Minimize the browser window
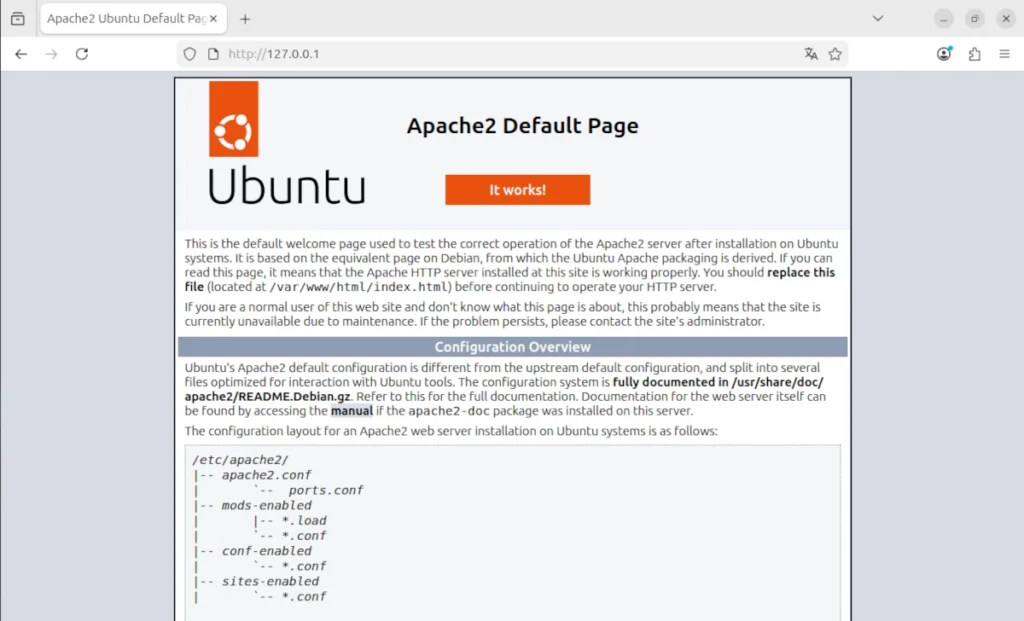The image size is (1024, 621). coord(944,19)
